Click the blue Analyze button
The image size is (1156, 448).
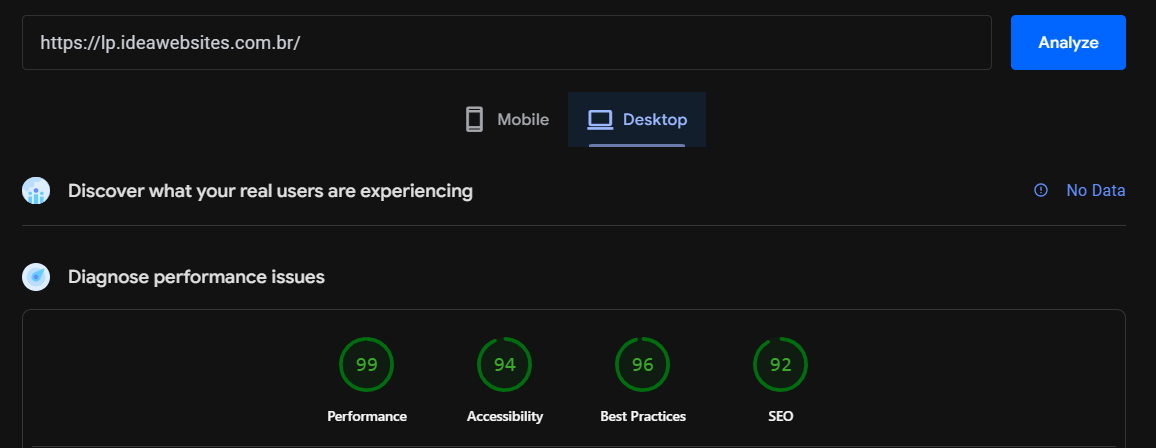[x=1068, y=43]
